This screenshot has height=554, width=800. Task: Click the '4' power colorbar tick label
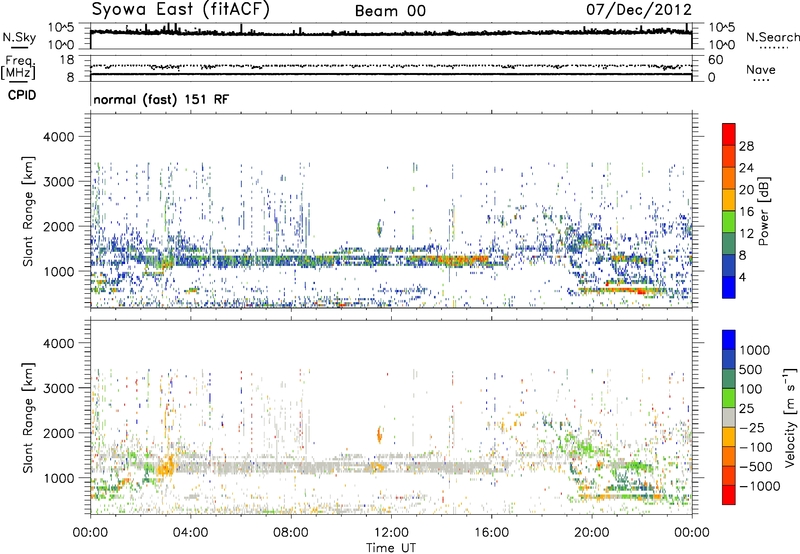point(743,278)
